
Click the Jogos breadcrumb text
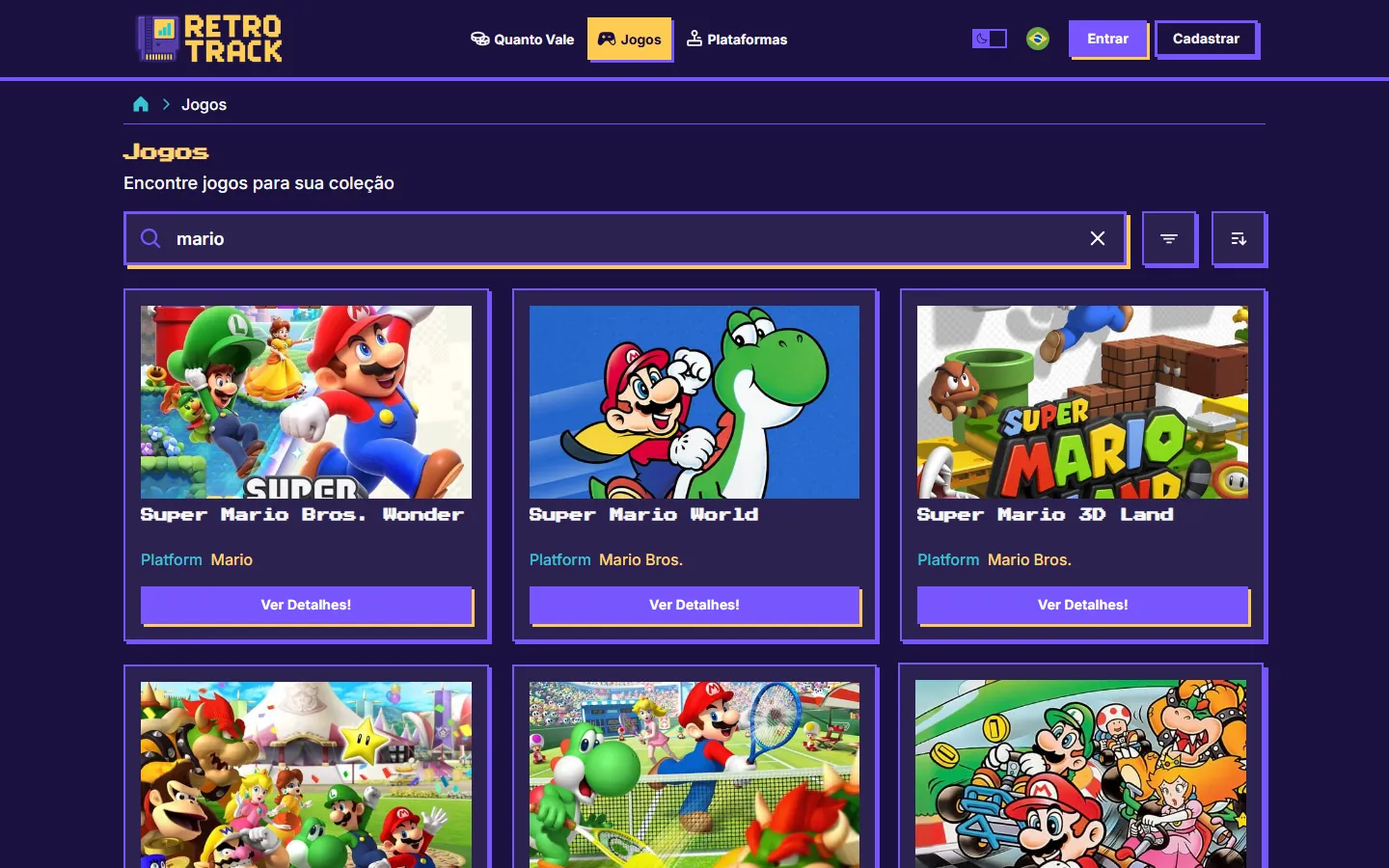pos(204,104)
